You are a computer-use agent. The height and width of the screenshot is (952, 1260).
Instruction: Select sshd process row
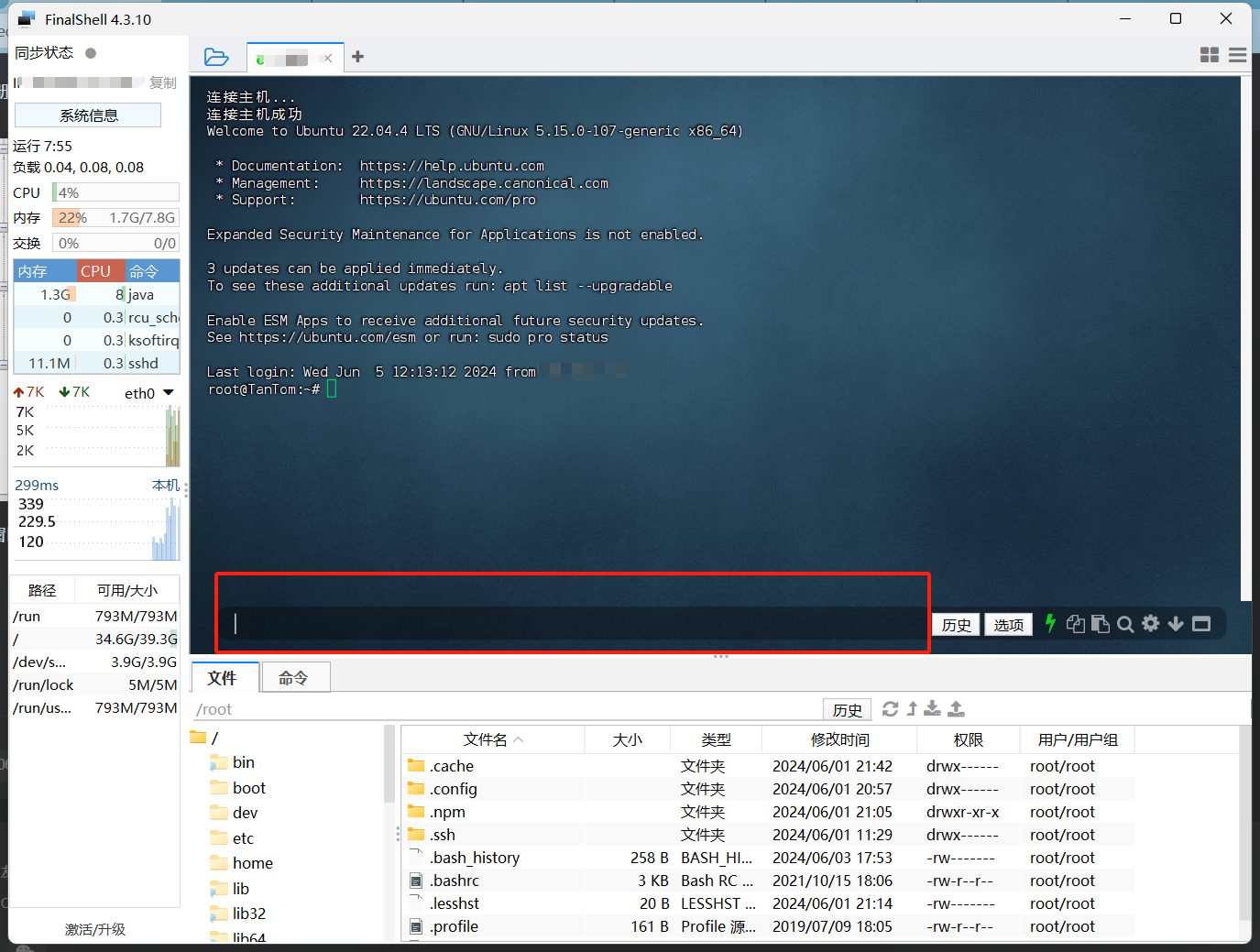(x=96, y=364)
